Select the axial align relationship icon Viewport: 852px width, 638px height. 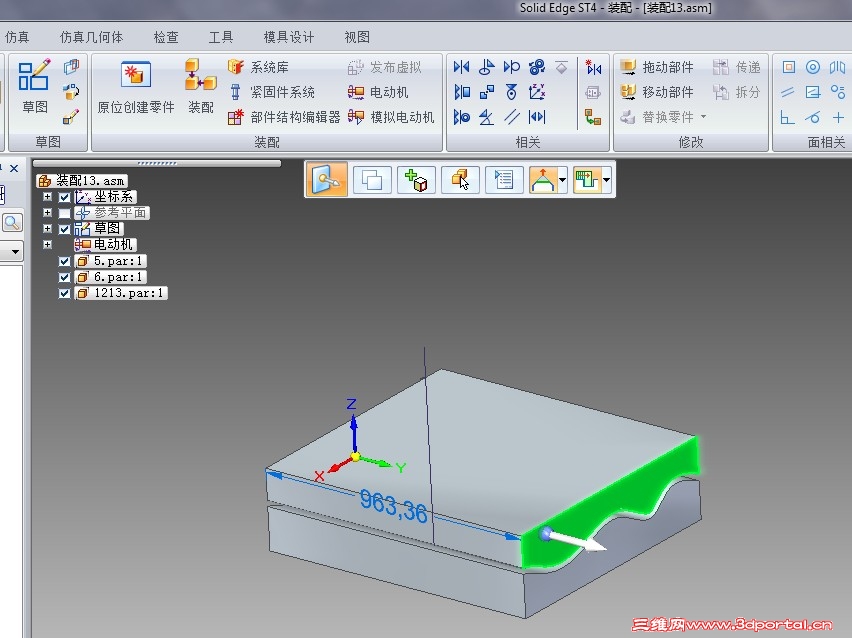tap(461, 117)
